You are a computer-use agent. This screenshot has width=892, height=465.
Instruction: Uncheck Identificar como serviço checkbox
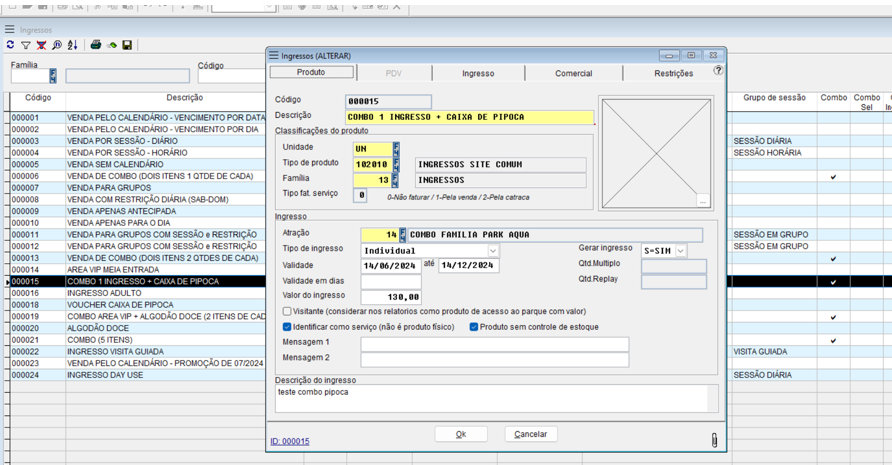pyautogui.click(x=287, y=327)
